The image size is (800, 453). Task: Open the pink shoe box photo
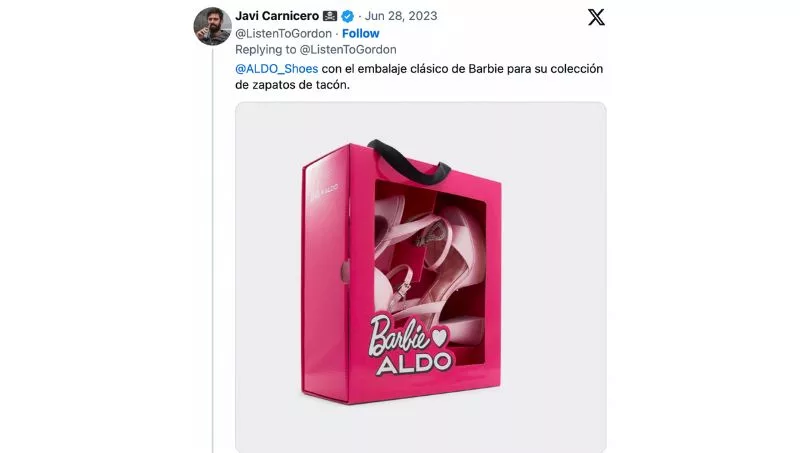point(421,277)
